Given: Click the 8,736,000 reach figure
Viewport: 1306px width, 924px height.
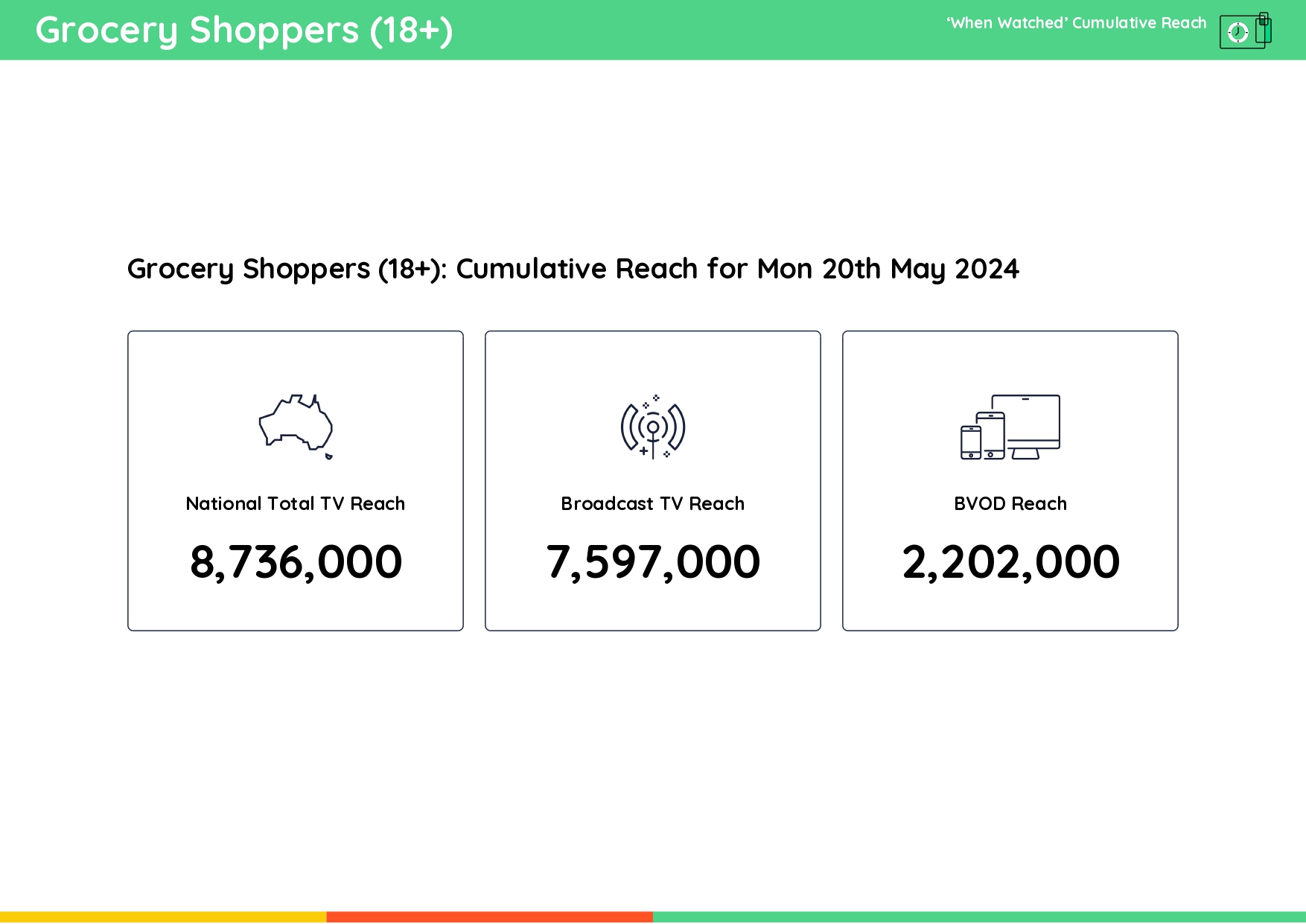Looking at the screenshot, I should [296, 561].
